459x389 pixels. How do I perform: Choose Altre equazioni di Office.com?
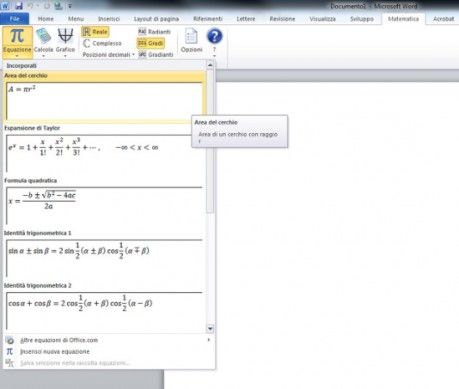(108, 340)
